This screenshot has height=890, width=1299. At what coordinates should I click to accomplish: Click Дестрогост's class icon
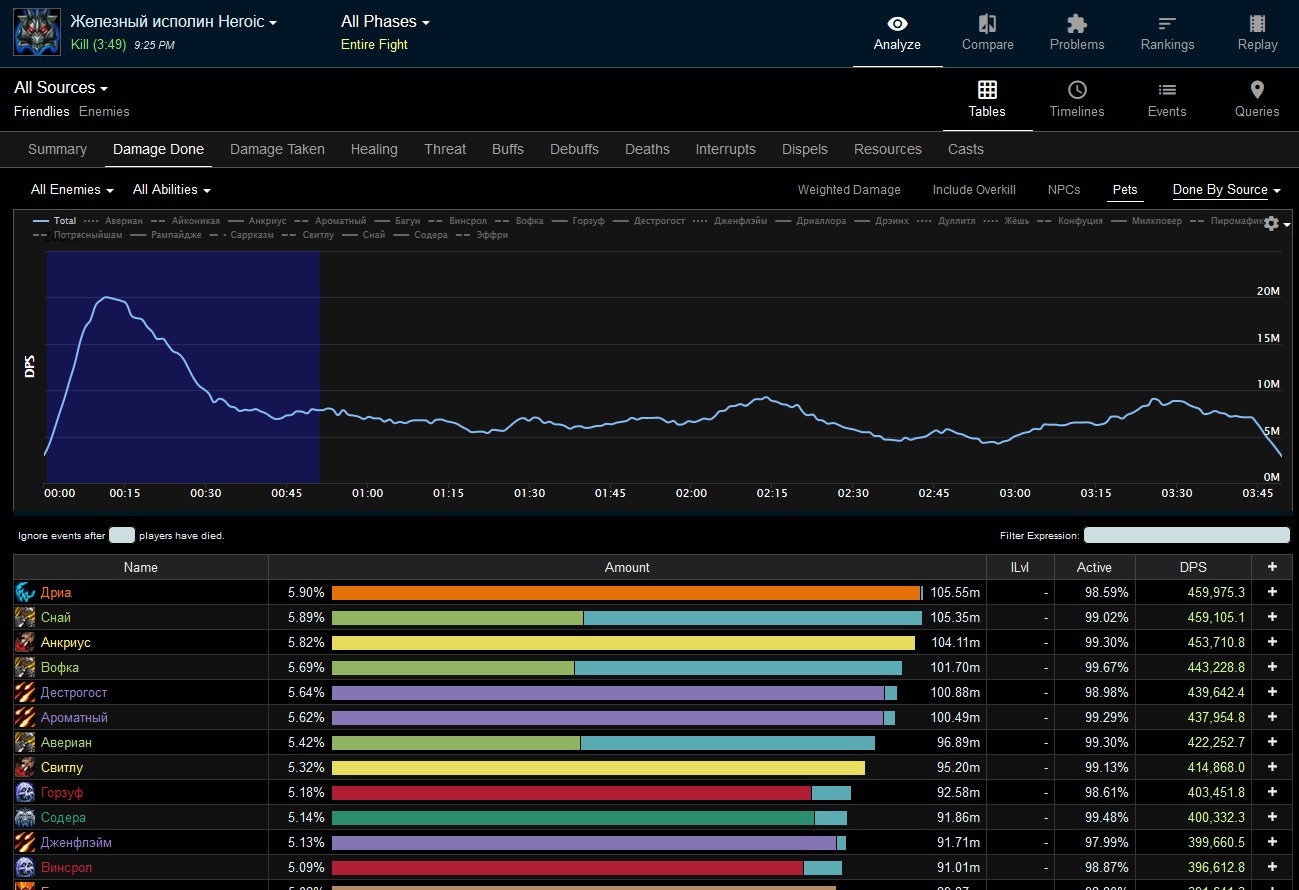25,692
